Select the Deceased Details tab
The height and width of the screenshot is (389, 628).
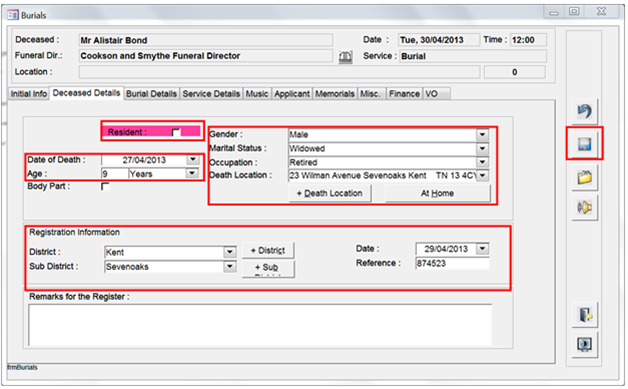tap(87, 93)
